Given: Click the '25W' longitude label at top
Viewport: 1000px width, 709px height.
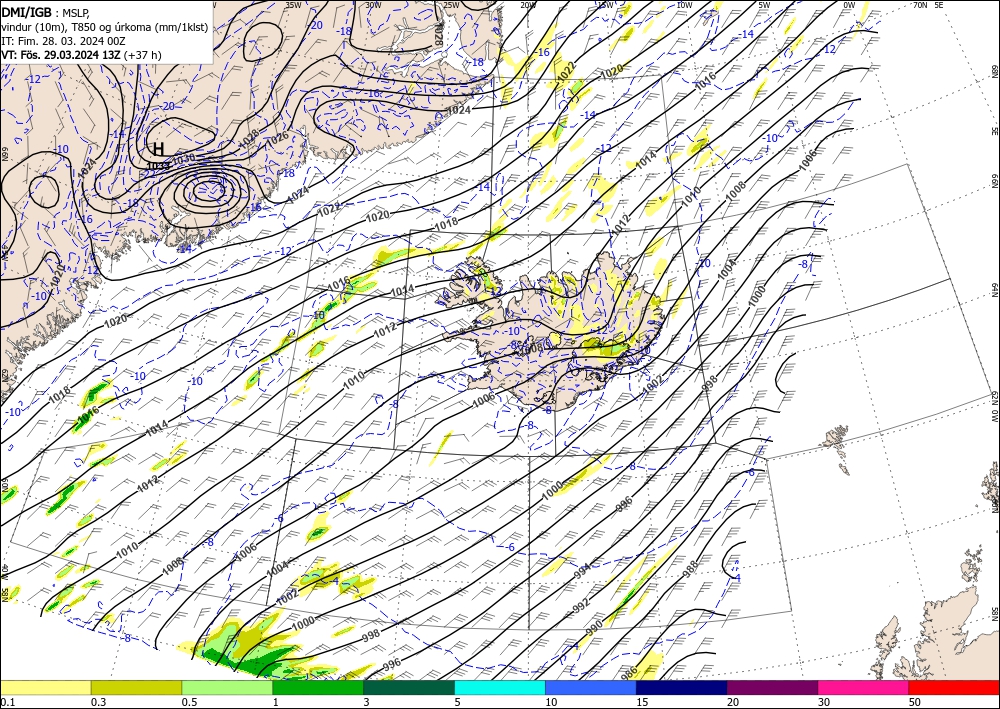Looking at the screenshot, I should click(452, 5).
